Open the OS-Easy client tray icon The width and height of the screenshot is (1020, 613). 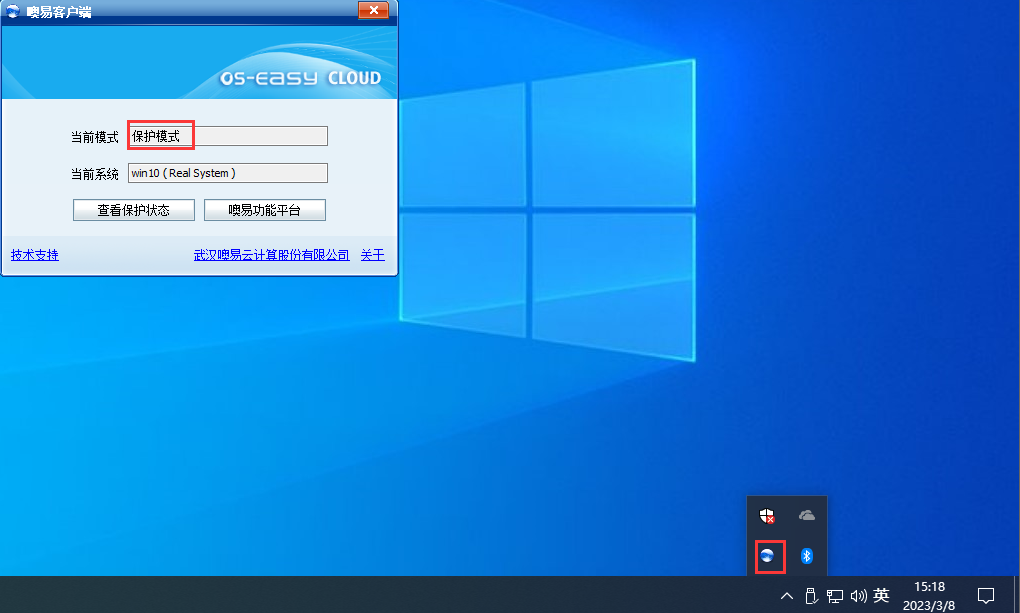pyautogui.click(x=768, y=556)
